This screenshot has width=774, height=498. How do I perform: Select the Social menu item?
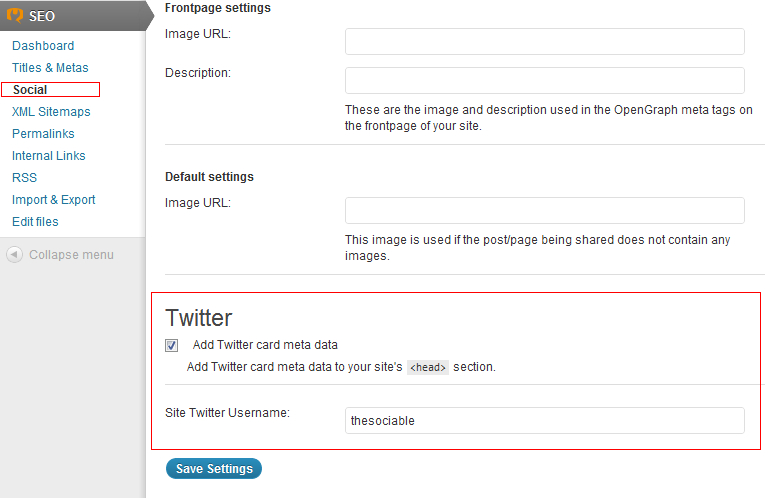click(x=31, y=90)
